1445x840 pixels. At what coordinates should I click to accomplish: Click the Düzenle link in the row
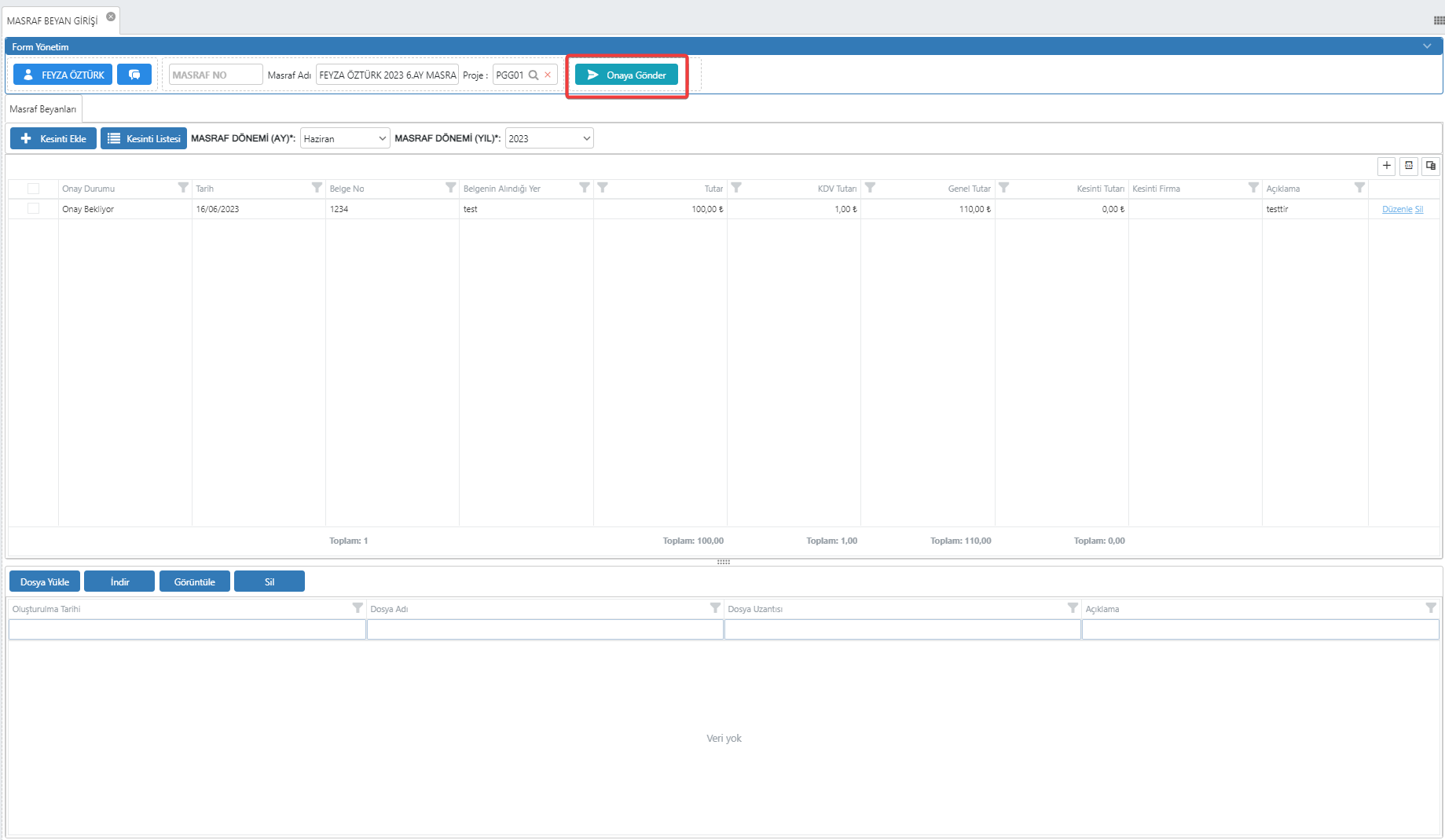click(x=1396, y=209)
